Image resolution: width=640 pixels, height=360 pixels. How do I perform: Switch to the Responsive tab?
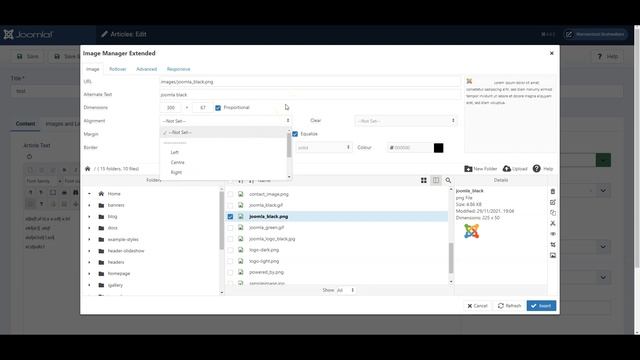pyautogui.click(x=178, y=69)
